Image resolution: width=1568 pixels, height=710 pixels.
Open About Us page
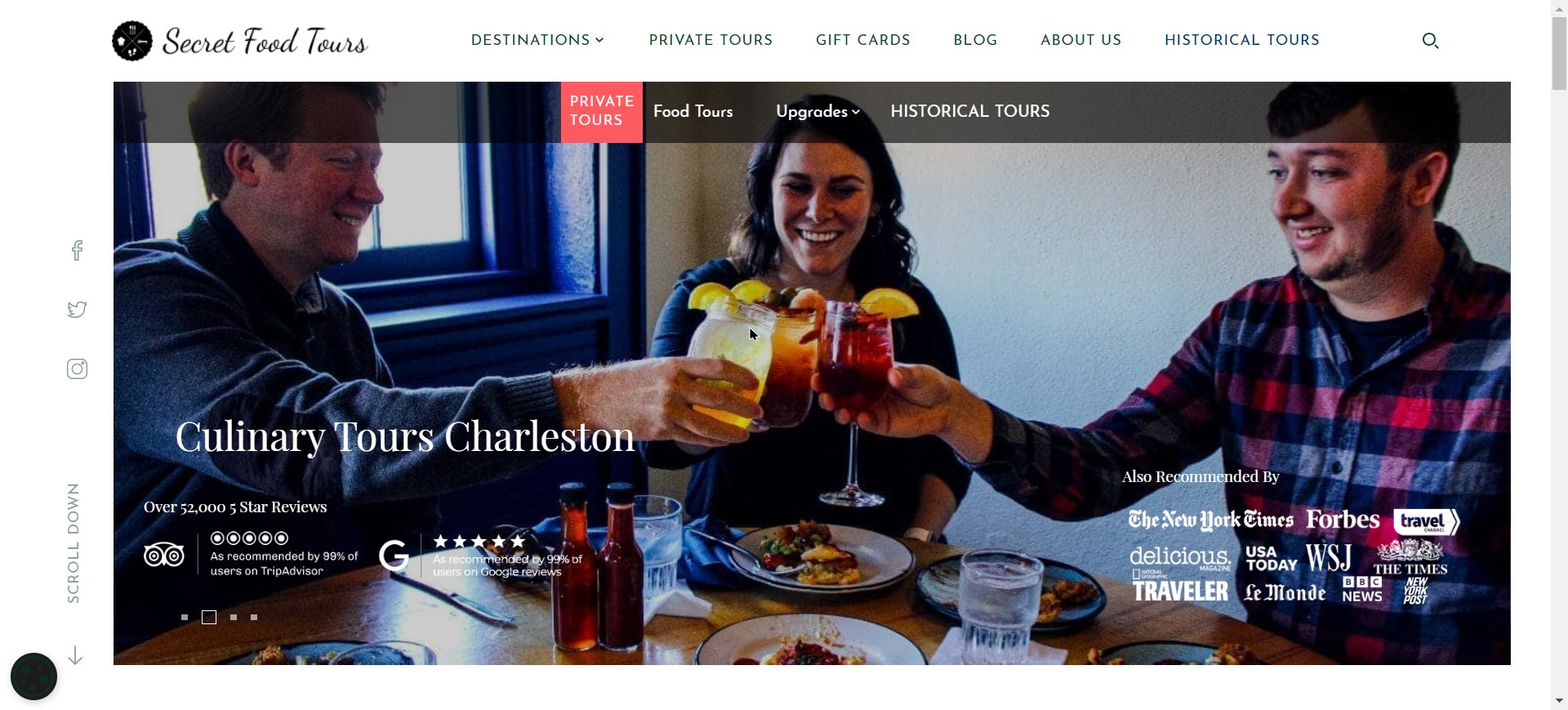[x=1080, y=40]
